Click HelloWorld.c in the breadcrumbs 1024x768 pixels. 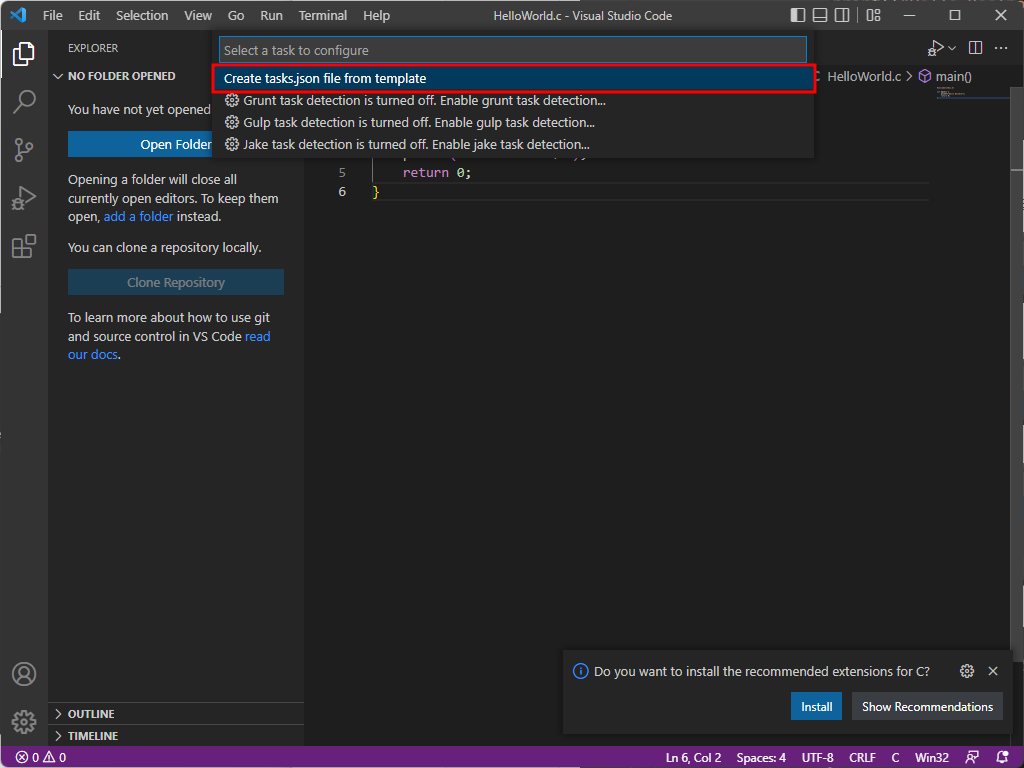(863, 76)
